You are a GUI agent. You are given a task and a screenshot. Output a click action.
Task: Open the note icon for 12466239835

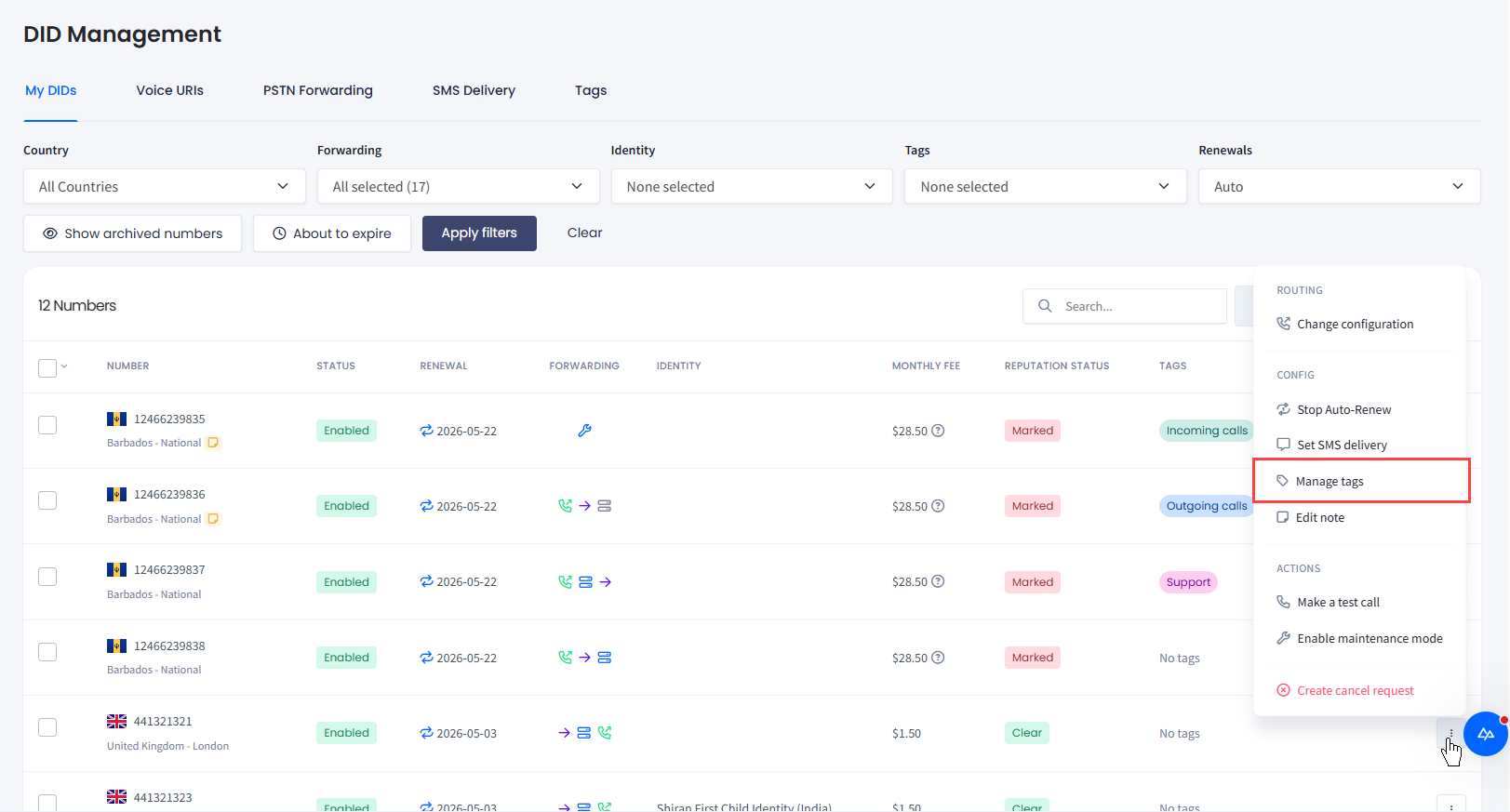pyautogui.click(x=213, y=443)
